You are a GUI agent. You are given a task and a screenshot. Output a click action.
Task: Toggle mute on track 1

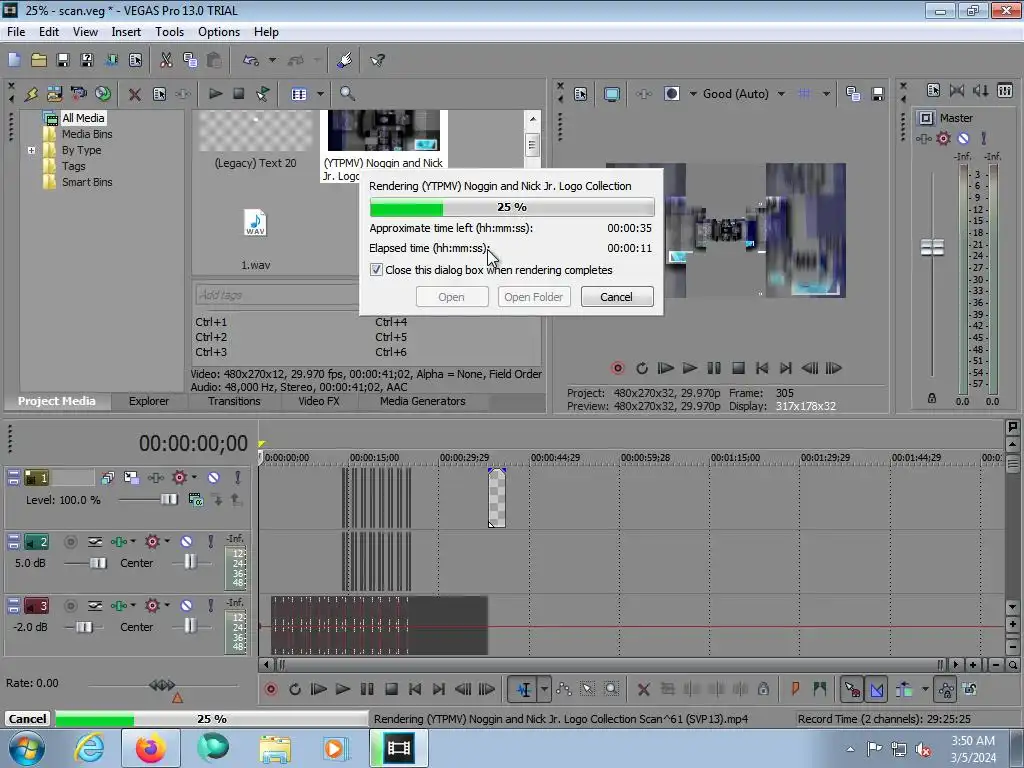(x=214, y=478)
